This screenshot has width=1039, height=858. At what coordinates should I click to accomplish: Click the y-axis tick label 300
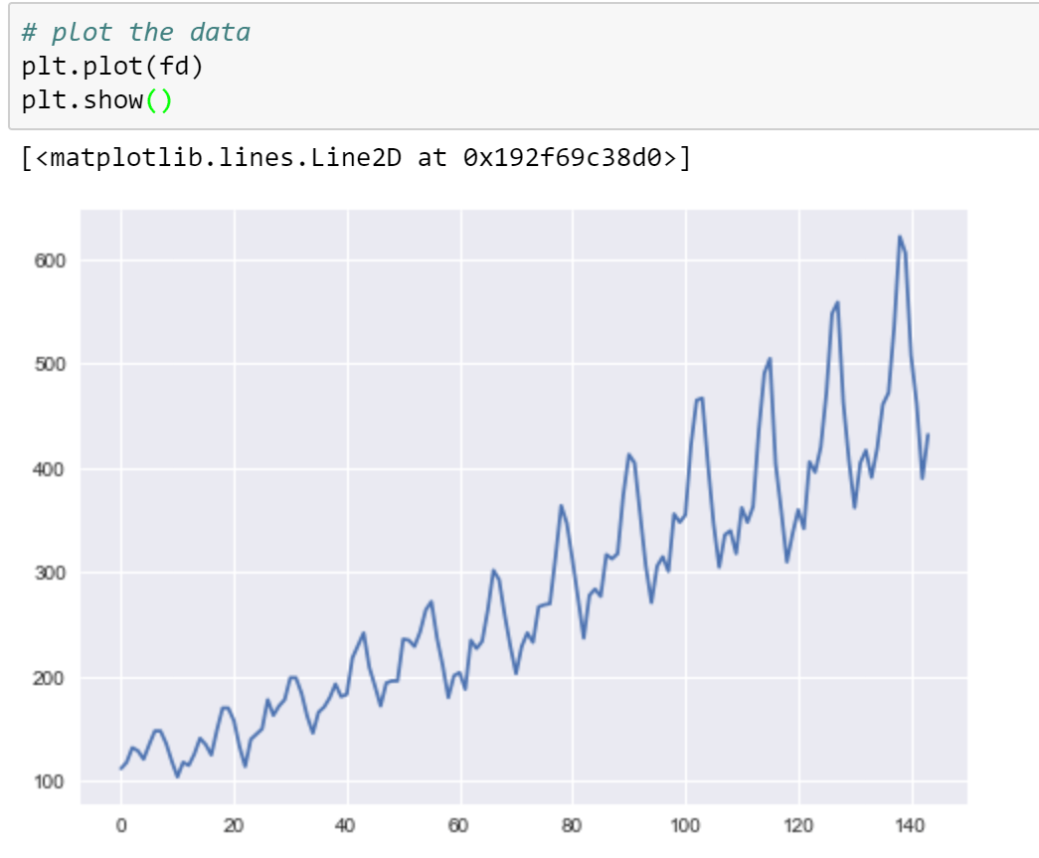(x=50, y=573)
